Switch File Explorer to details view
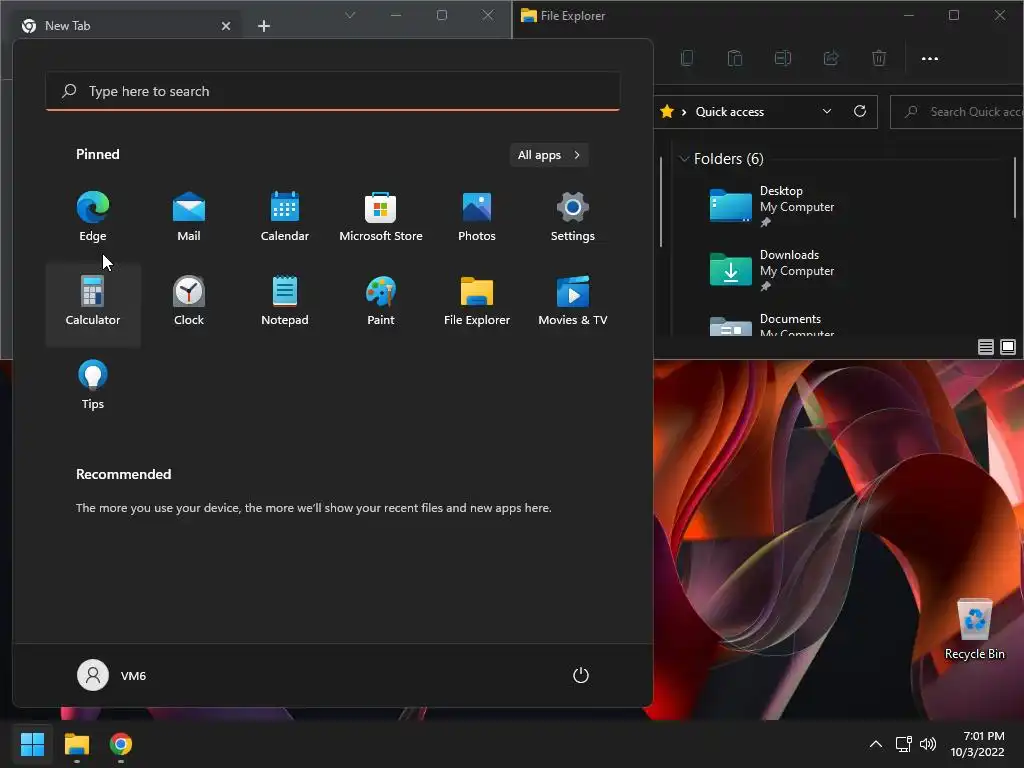Viewport: 1024px width, 768px height. click(985, 347)
